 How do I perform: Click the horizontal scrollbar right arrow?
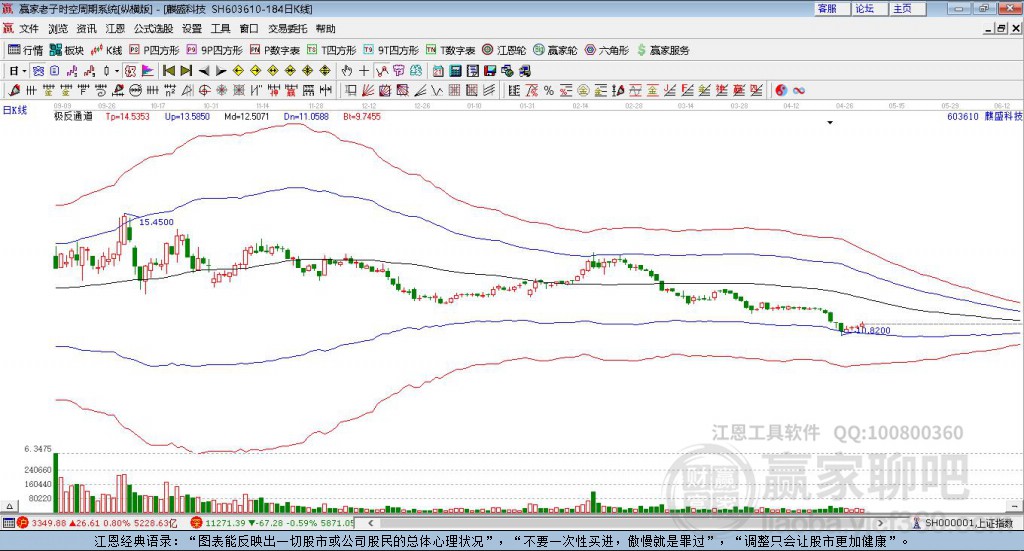point(880,523)
